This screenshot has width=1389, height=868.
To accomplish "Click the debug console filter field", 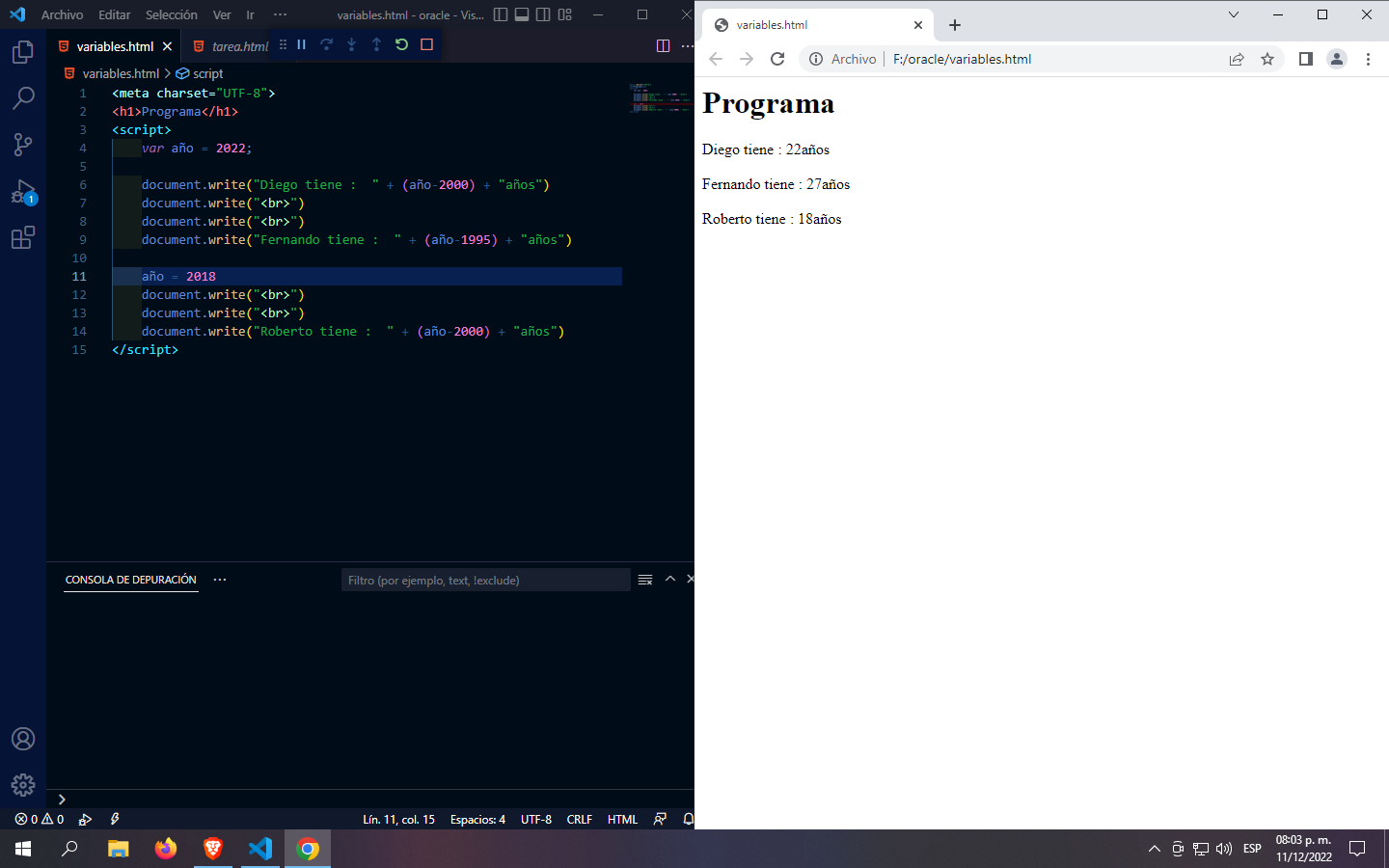I will (x=485, y=580).
